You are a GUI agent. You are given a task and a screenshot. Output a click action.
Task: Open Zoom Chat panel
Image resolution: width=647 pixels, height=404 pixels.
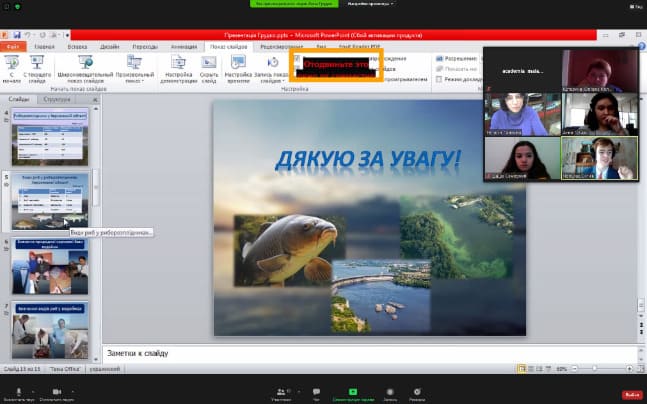[316, 394]
